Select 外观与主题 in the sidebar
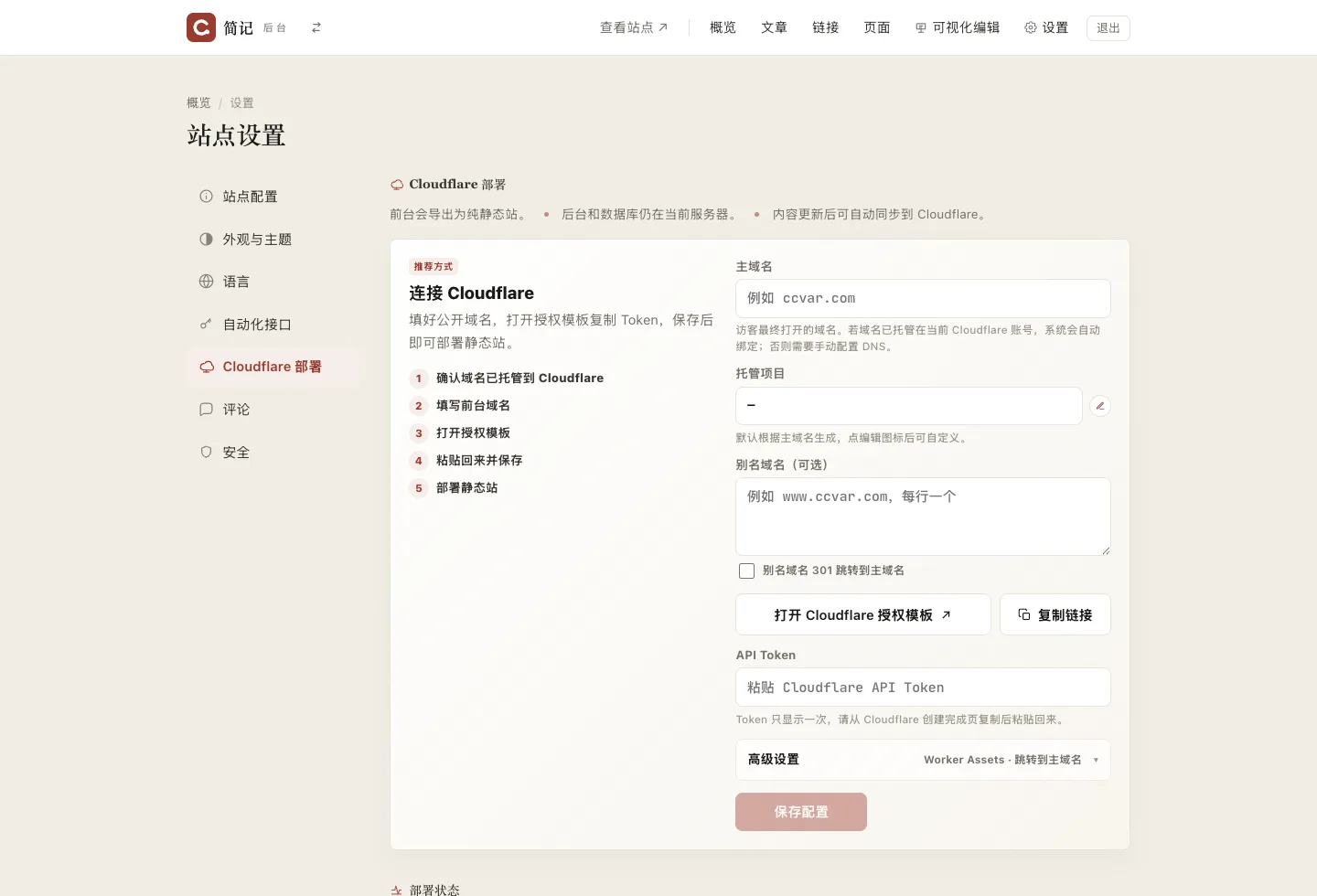1317x896 pixels. (x=274, y=240)
